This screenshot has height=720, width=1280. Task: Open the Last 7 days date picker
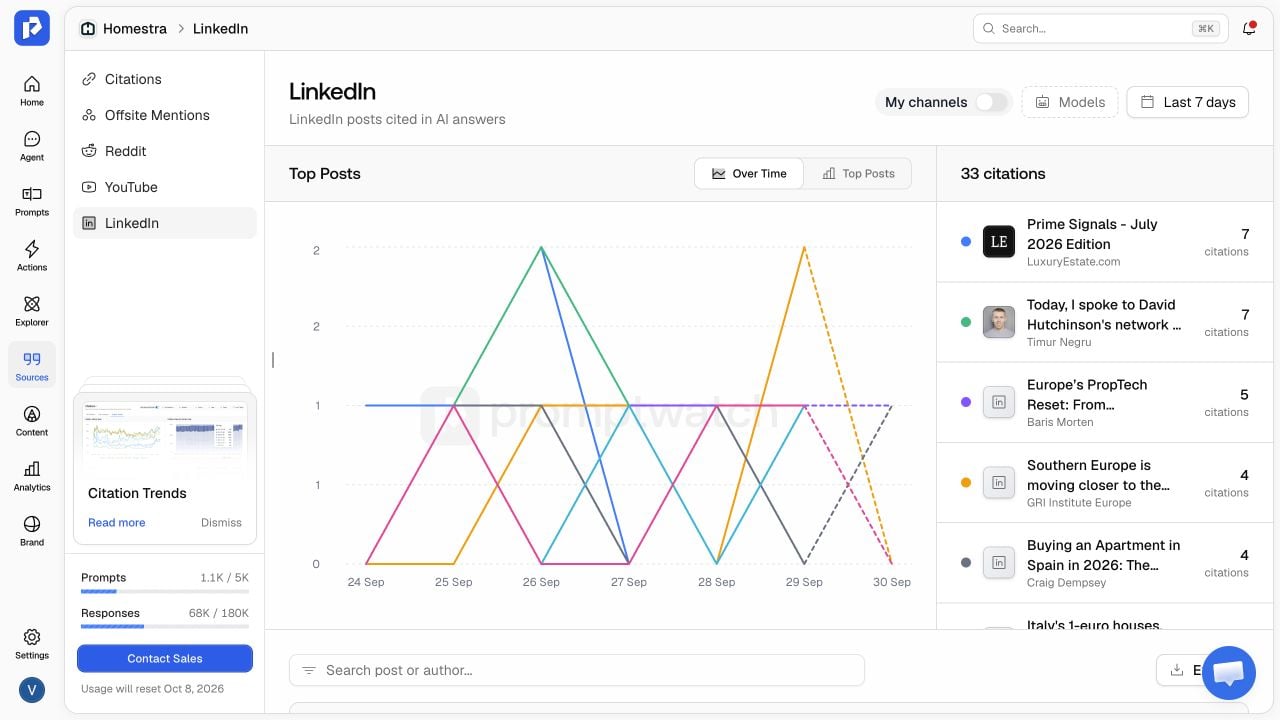click(x=1188, y=102)
